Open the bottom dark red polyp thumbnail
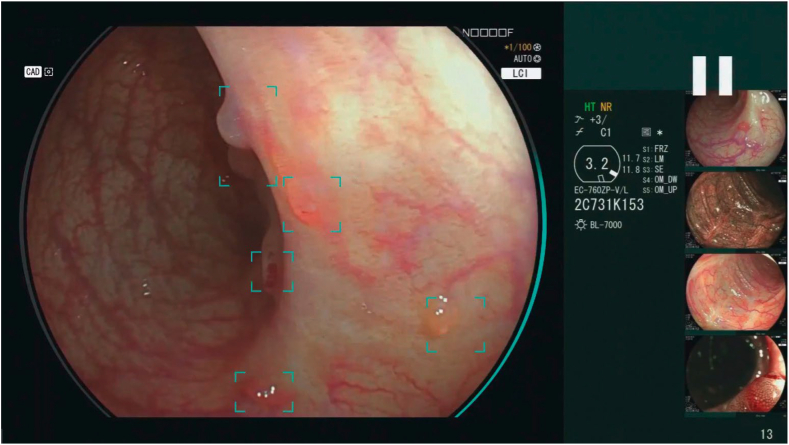The height and width of the screenshot is (445, 789). 735,375
